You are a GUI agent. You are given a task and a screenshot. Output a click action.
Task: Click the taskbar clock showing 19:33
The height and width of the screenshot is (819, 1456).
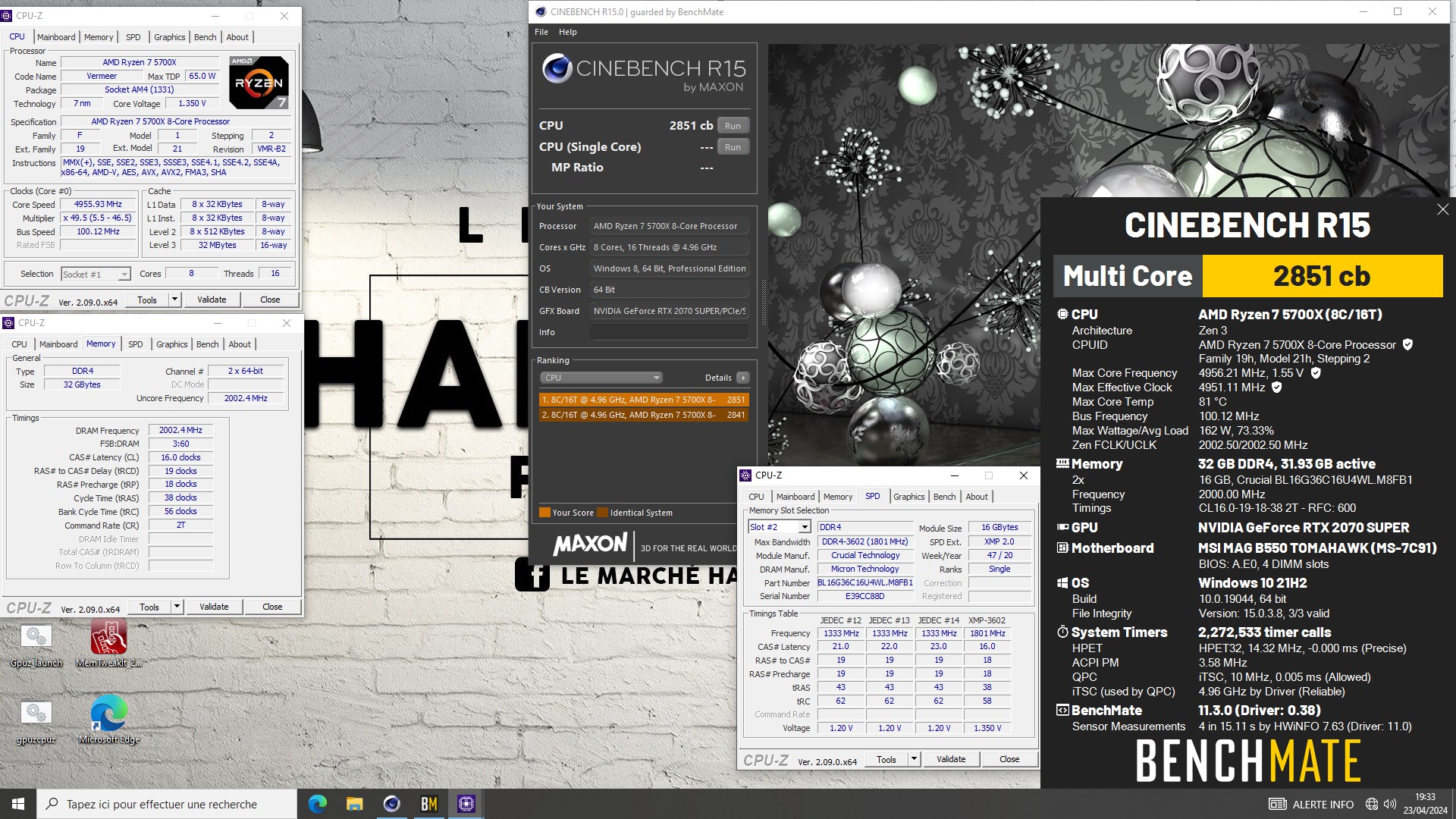click(x=1425, y=804)
